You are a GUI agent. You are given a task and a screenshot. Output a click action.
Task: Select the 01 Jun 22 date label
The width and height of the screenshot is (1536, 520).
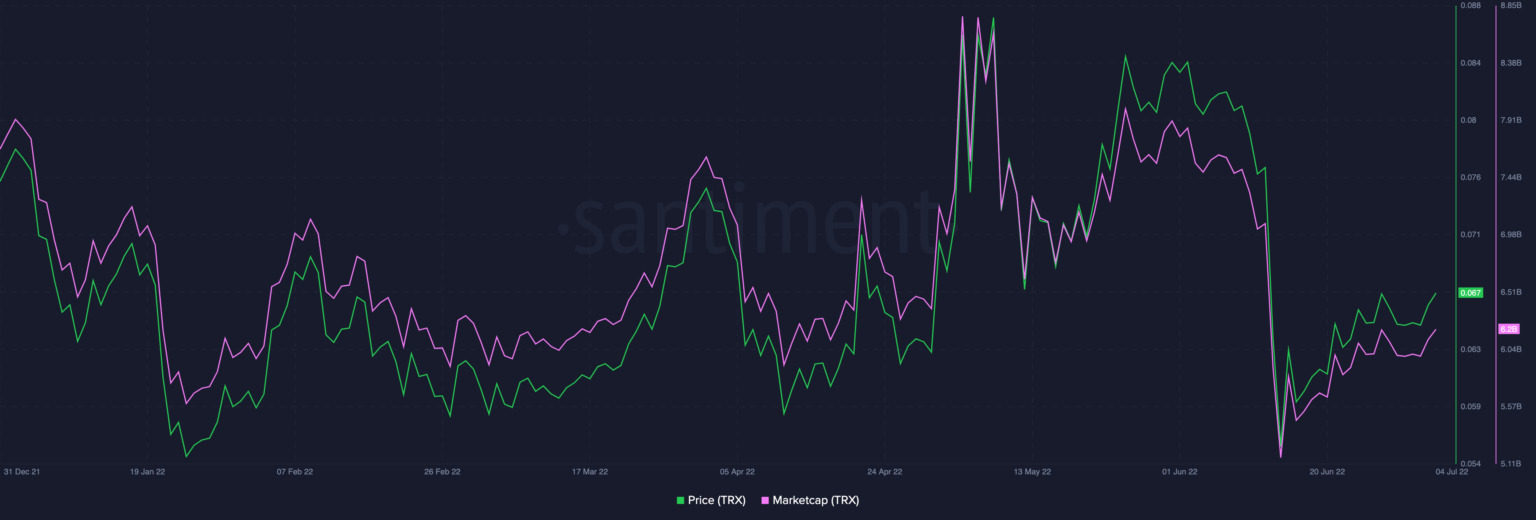1180,470
